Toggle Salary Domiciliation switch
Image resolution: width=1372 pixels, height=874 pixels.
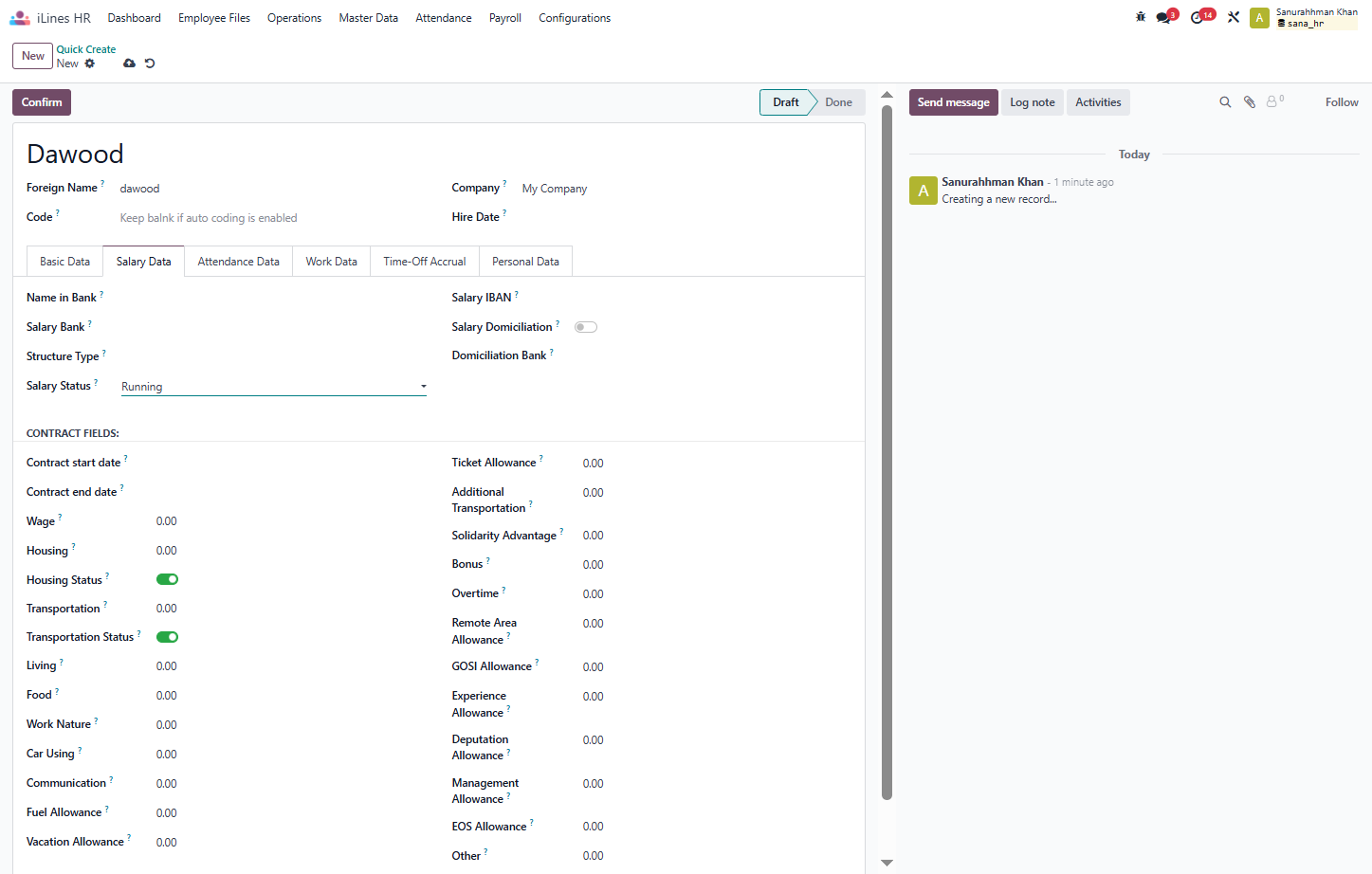[x=586, y=327]
